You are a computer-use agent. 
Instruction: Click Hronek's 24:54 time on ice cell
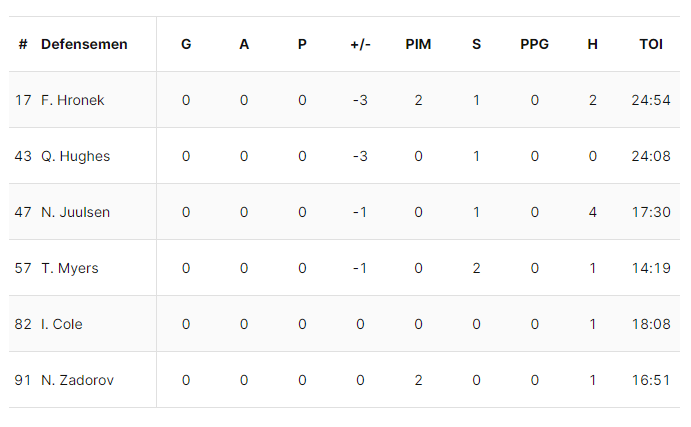point(650,100)
